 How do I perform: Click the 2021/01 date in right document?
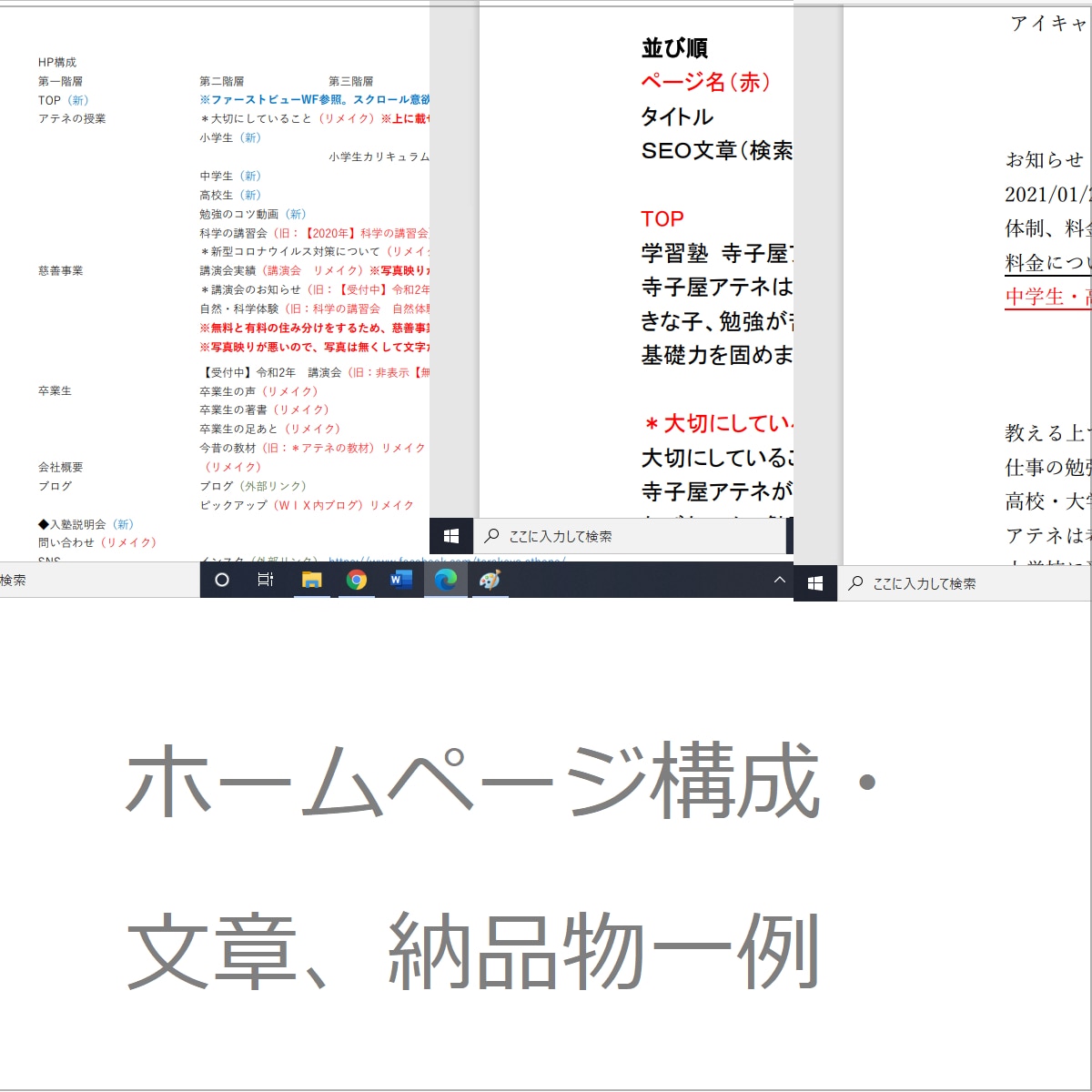pos(1046,194)
